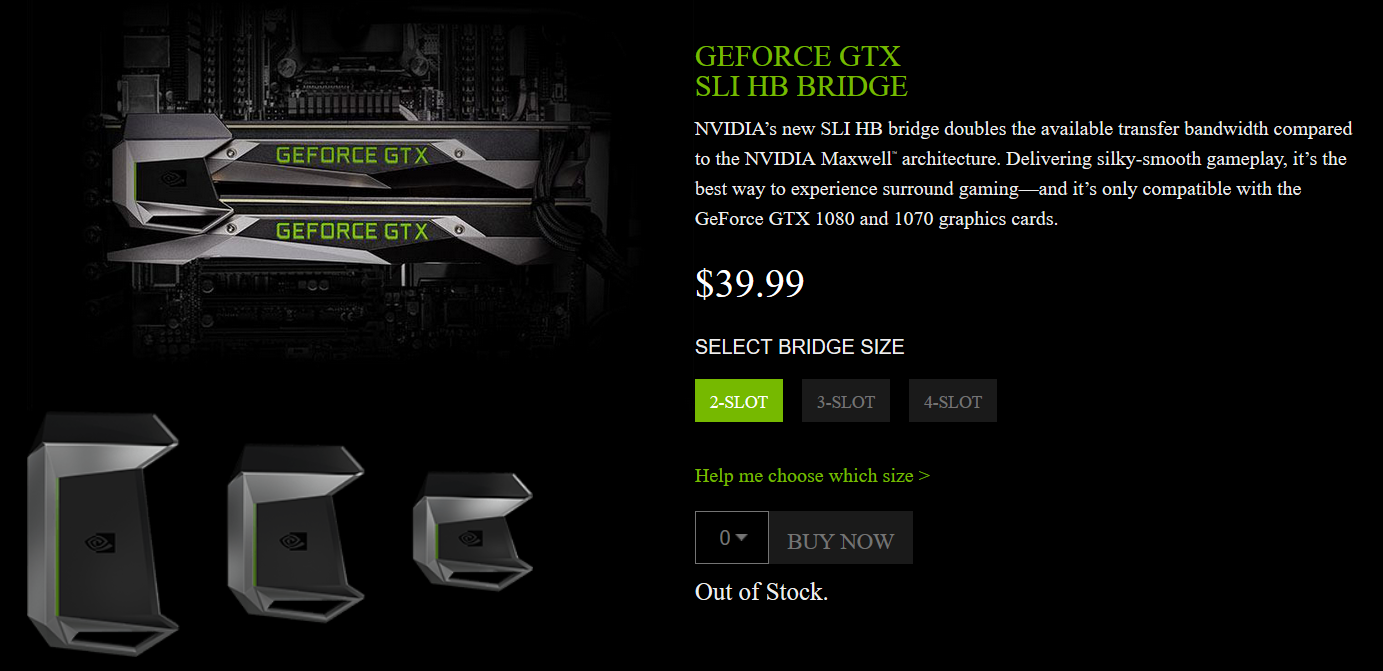The width and height of the screenshot is (1383, 671).
Task: Click the SELECT BRIDGE SIZE label
Action: click(800, 348)
